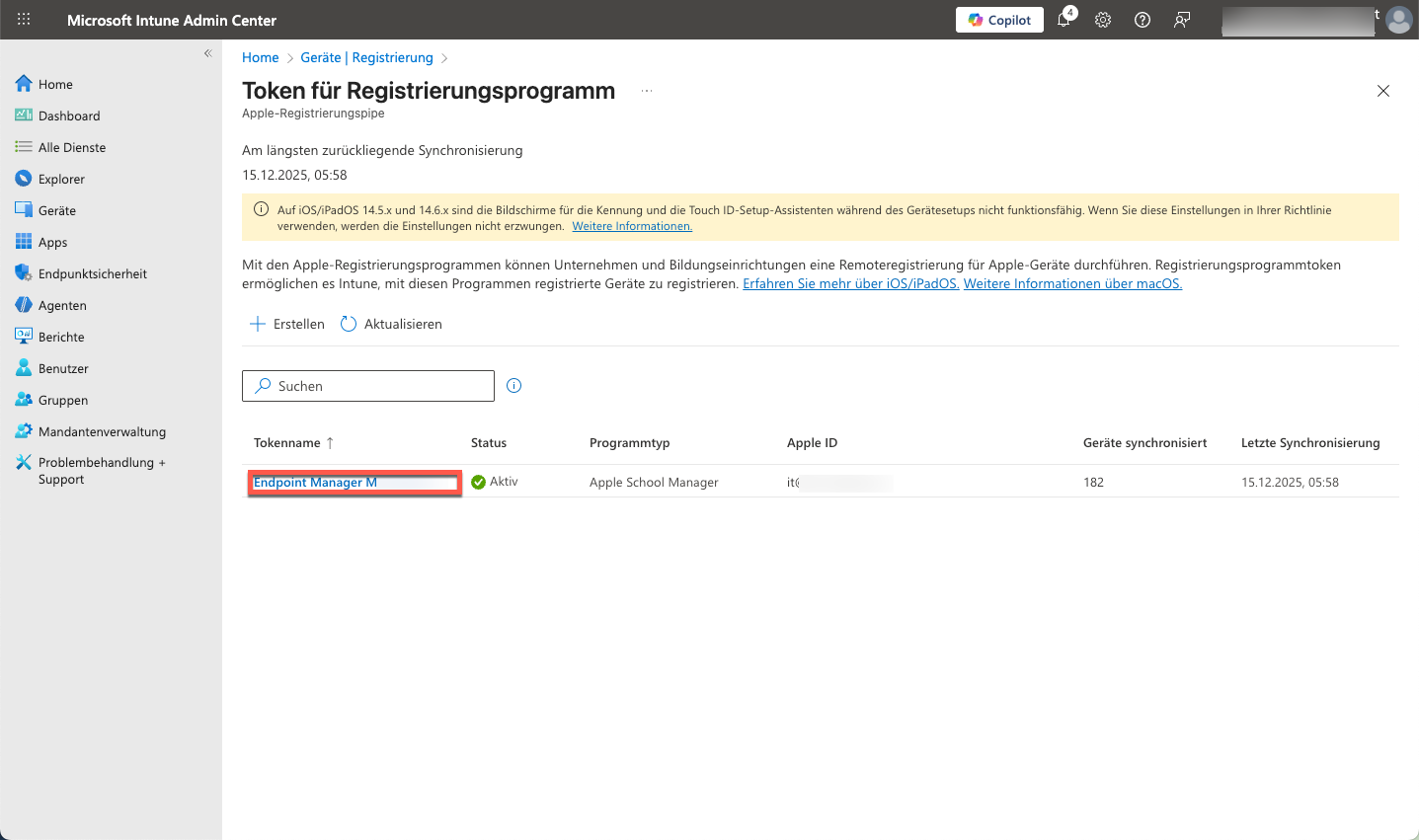Click the Geräte icon in sidebar
This screenshot has width=1419, height=840.
pos(24,210)
